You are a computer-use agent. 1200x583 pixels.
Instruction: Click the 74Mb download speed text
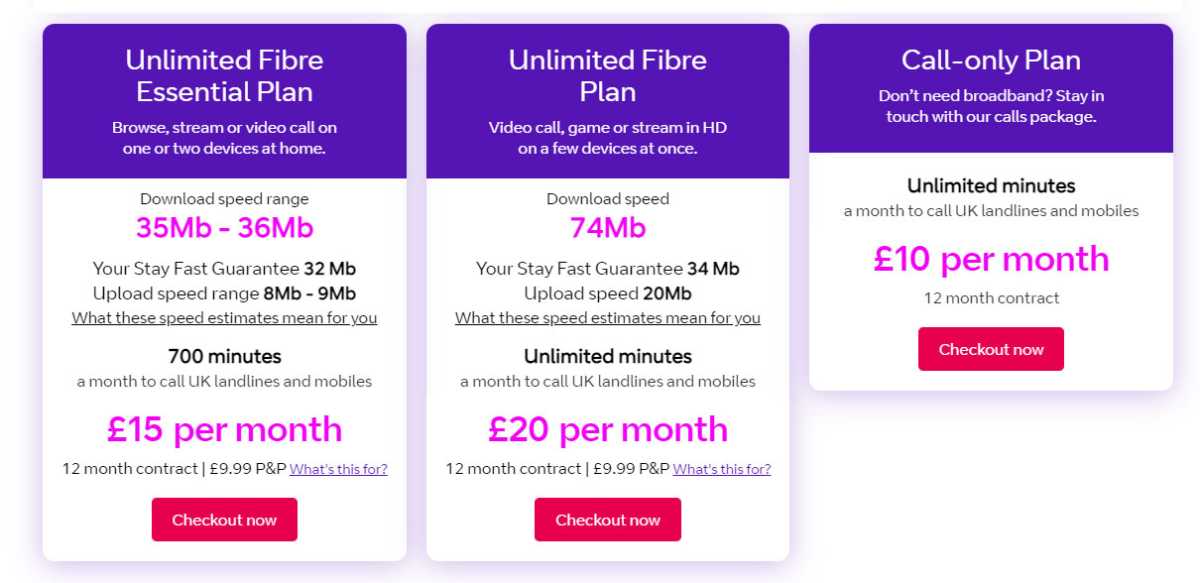click(608, 228)
